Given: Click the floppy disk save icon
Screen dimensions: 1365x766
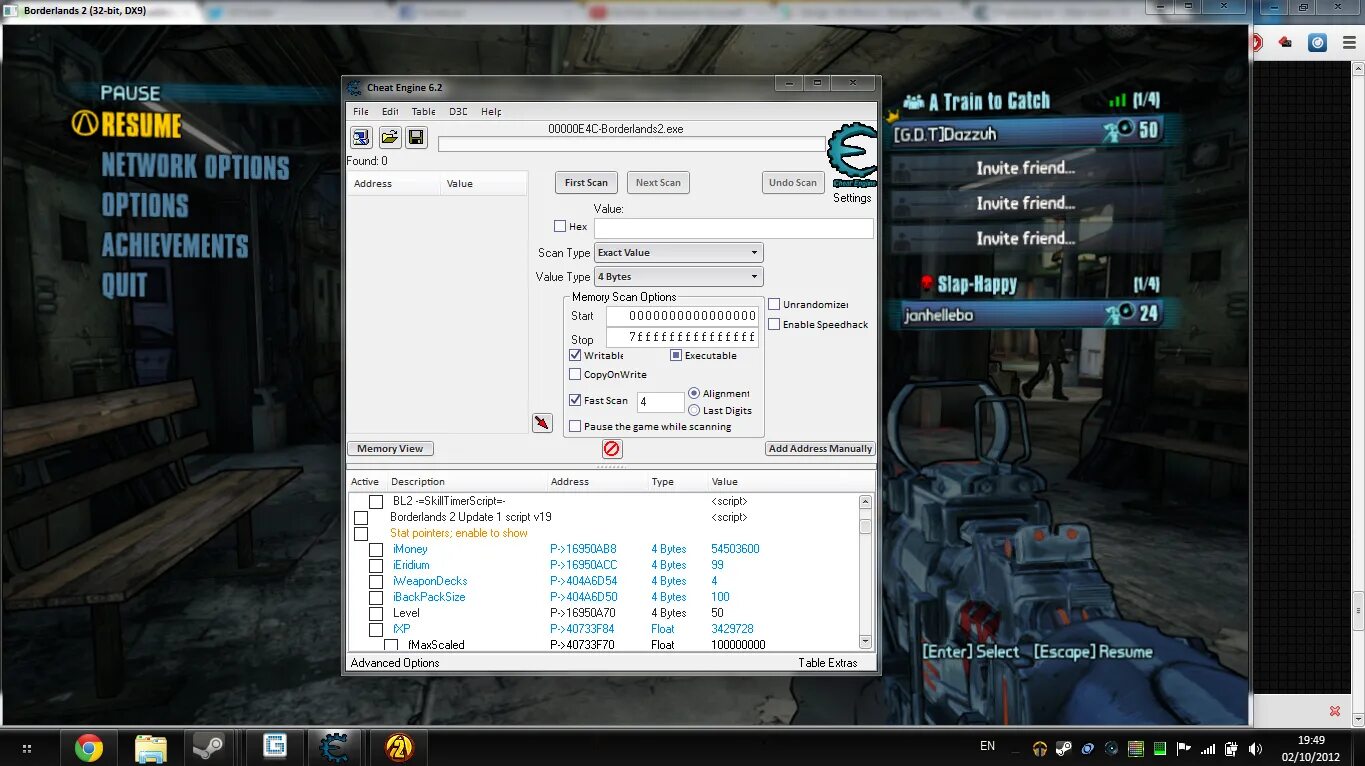Looking at the screenshot, I should 416,137.
